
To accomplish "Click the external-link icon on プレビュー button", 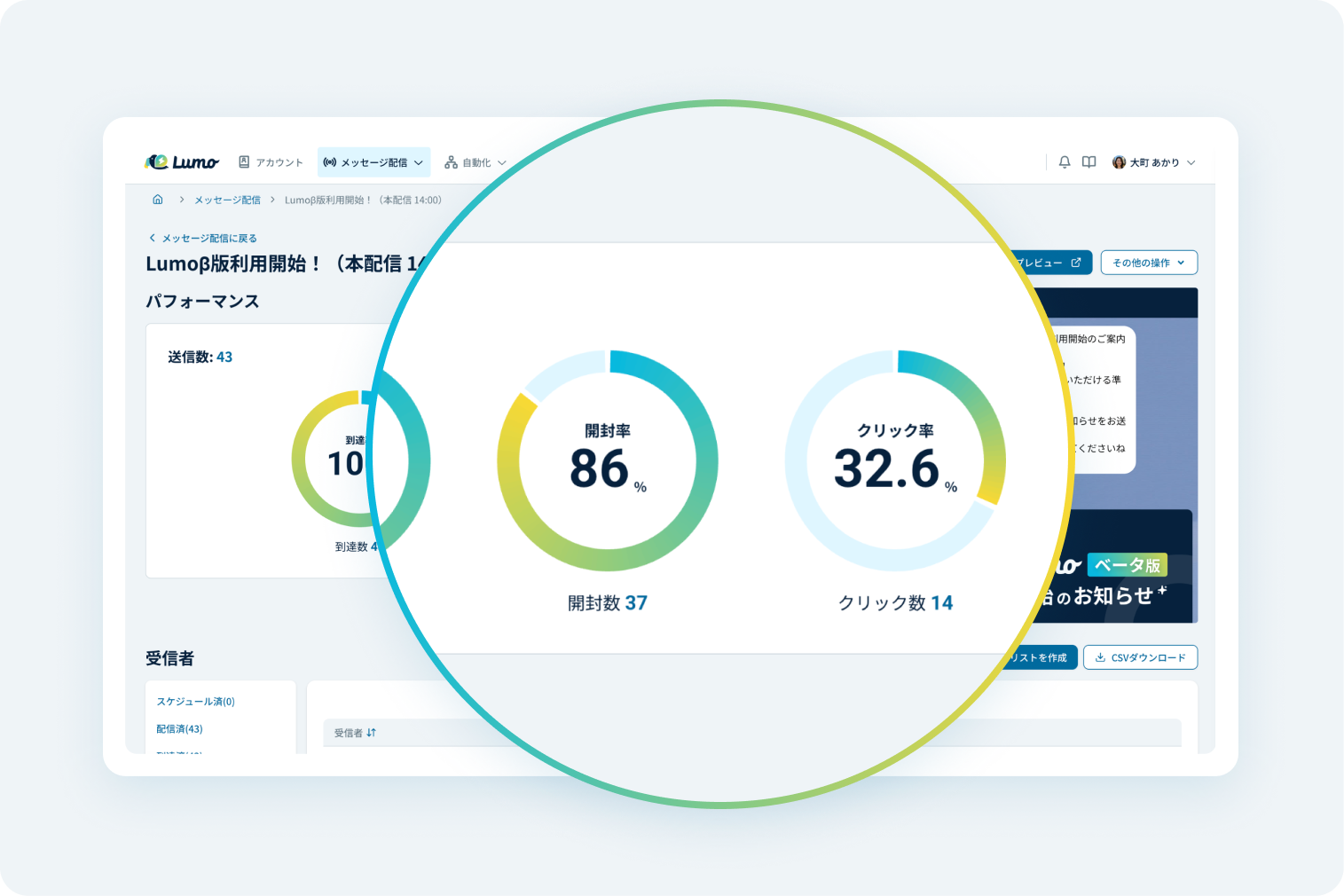I will pyautogui.click(x=1076, y=262).
